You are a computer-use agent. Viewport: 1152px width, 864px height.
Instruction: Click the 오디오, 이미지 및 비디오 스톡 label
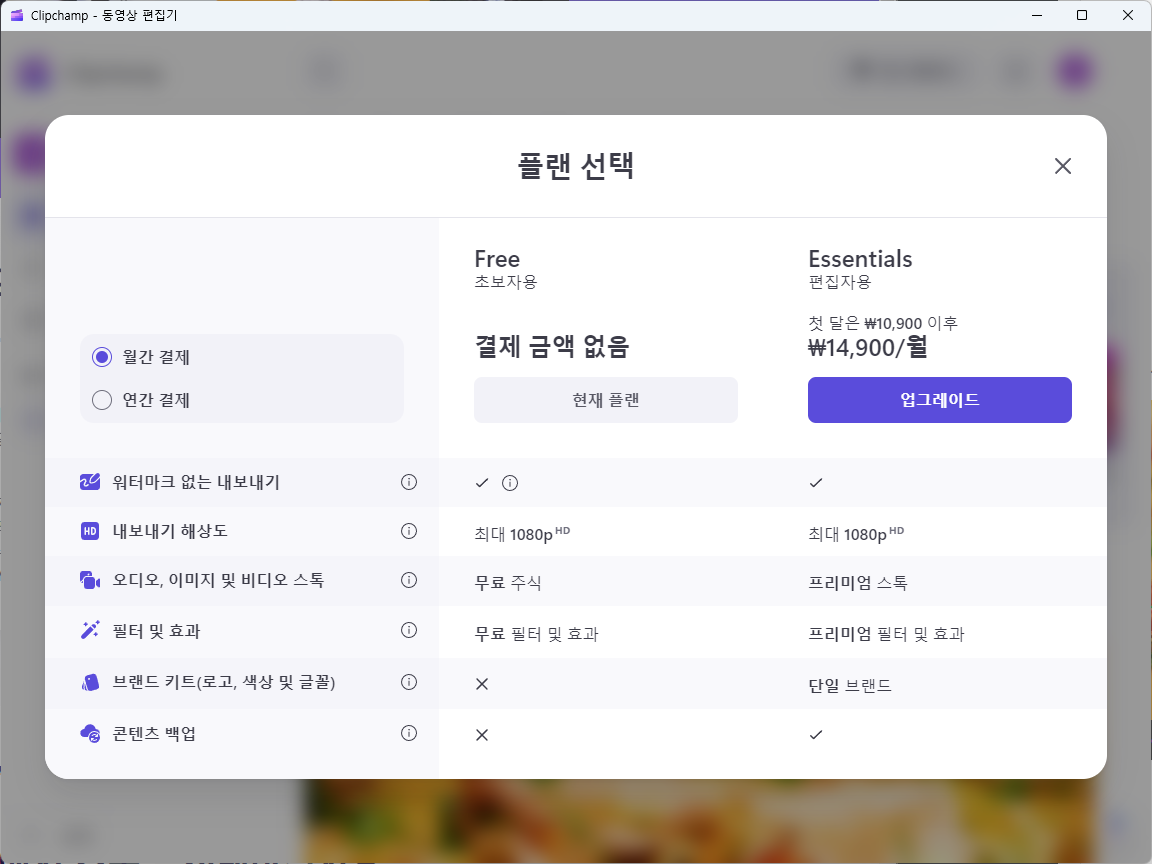pos(218,580)
